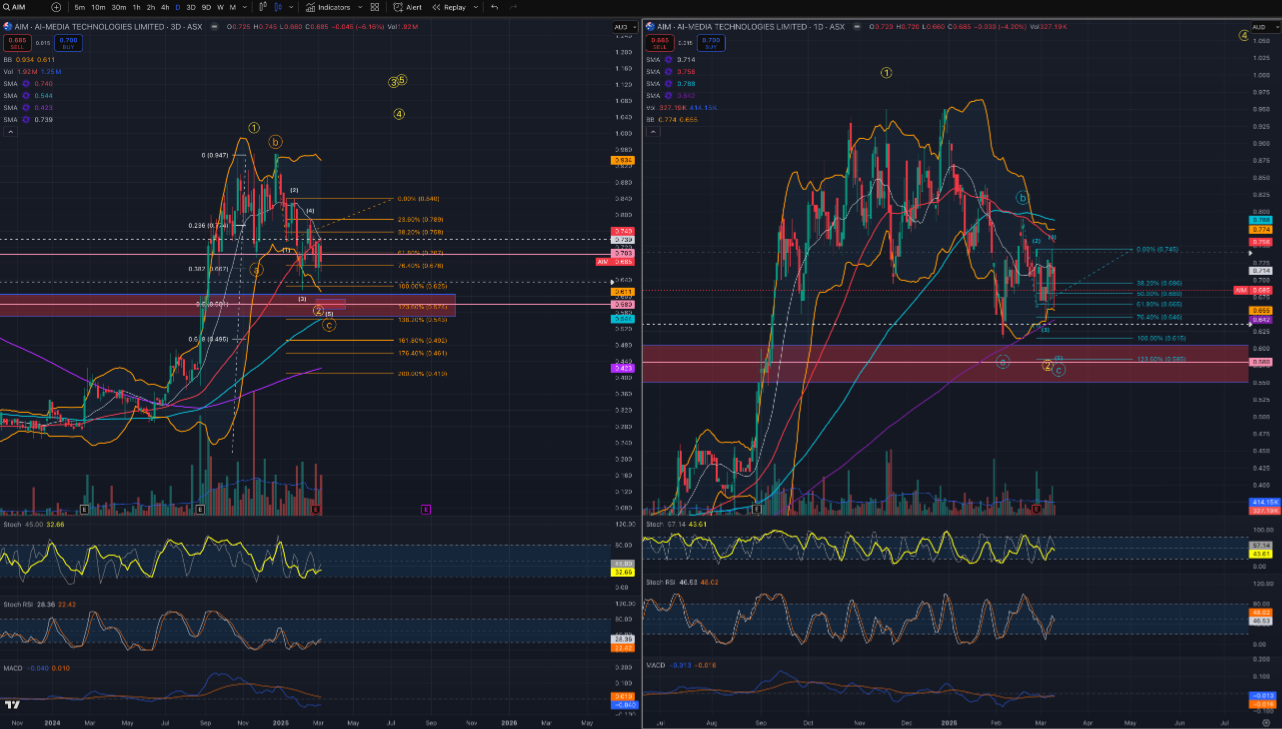Select the 3D timeframe interval
The image size is (1282, 729).
point(191,7)
